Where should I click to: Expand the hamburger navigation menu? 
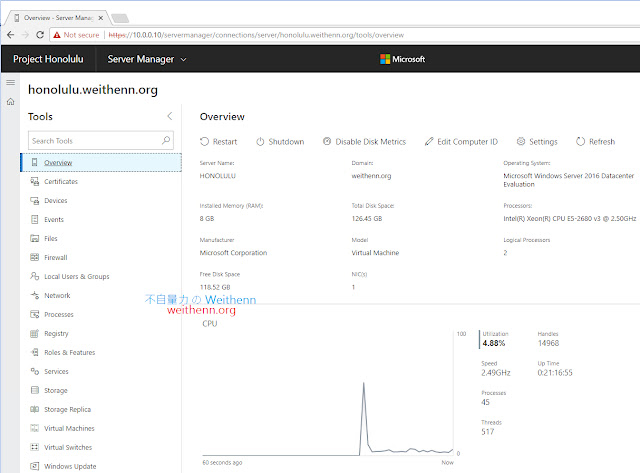pos(10,82)
